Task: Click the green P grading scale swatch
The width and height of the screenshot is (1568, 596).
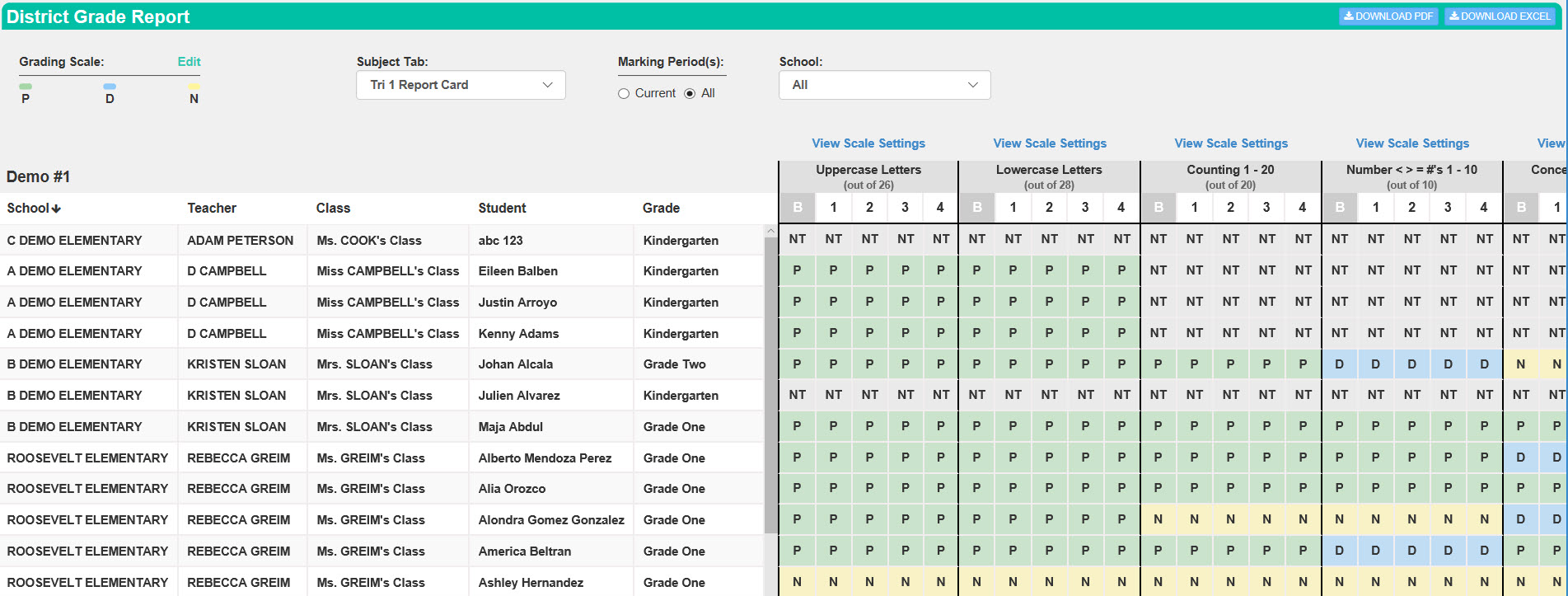Action: [26, 87]
